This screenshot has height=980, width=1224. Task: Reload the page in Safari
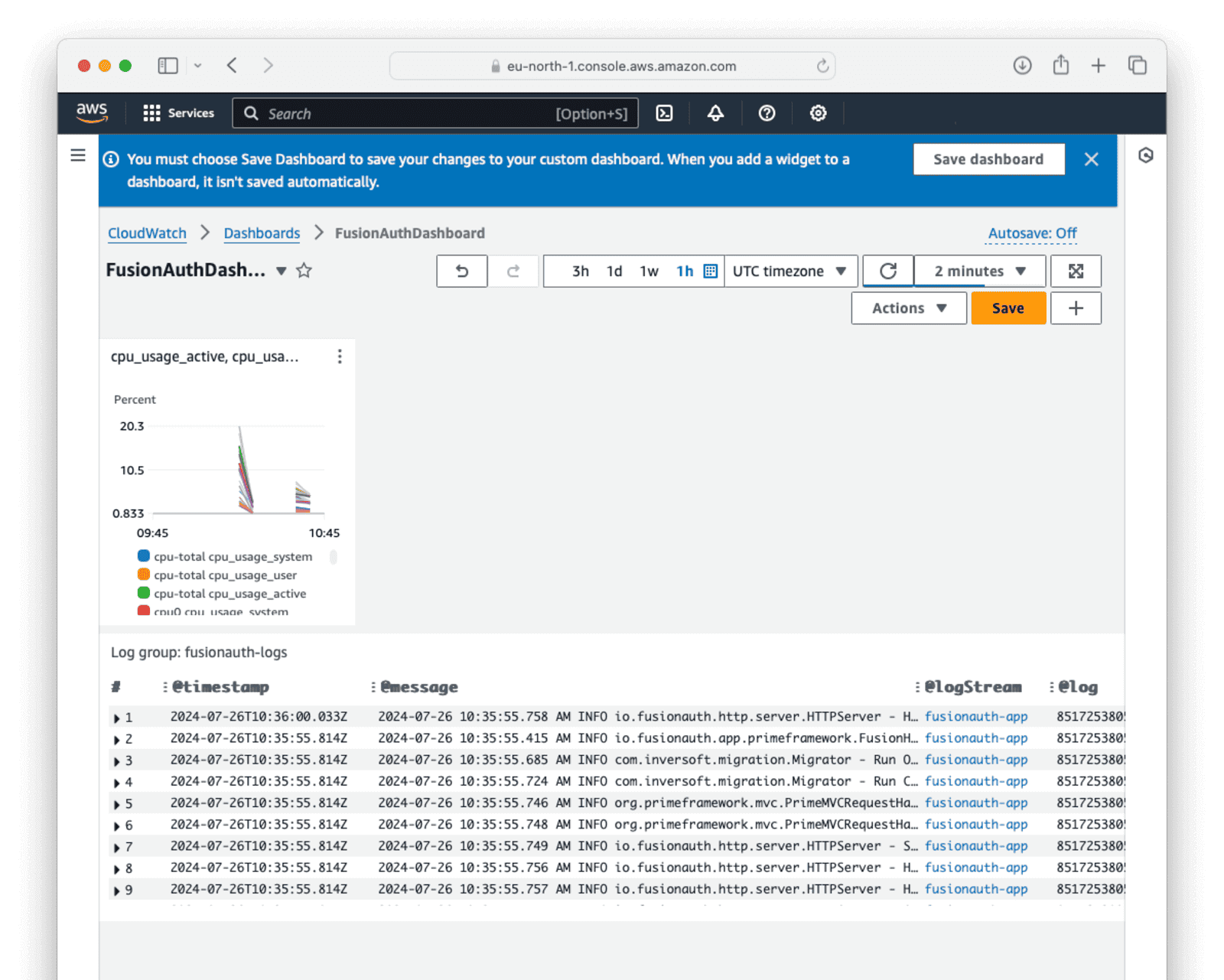(x=822, y=66)
